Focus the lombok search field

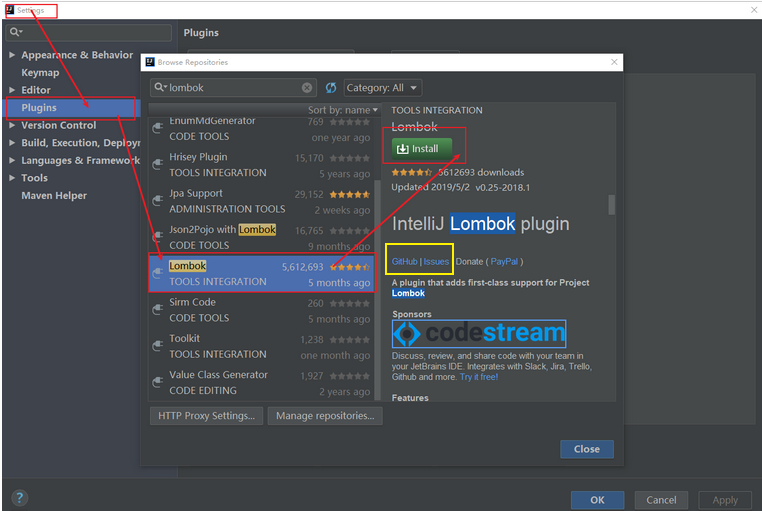(233, 88)
